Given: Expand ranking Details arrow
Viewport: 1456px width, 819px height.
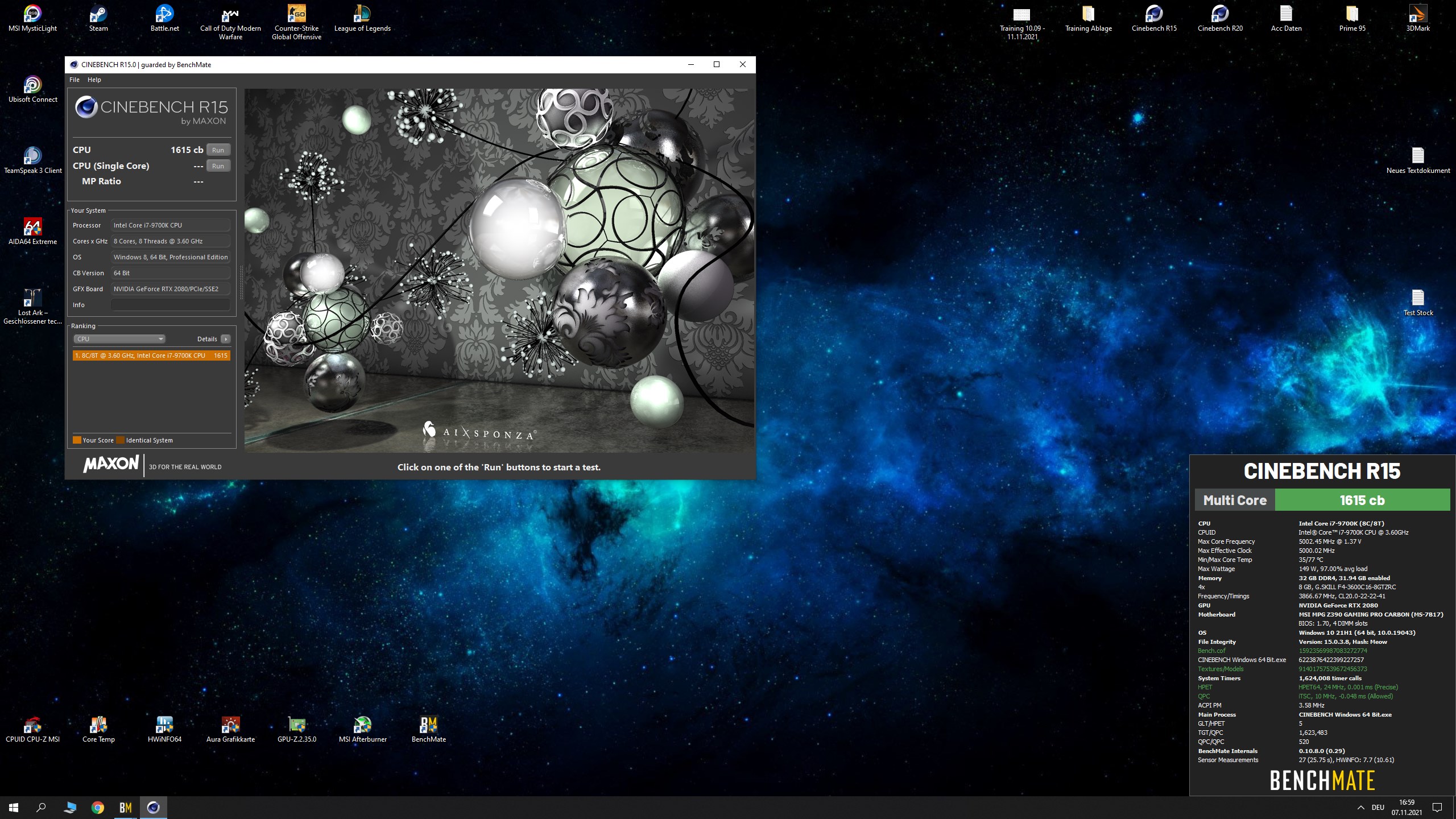Looking at the screenshot, I should [x=226, y=339].
